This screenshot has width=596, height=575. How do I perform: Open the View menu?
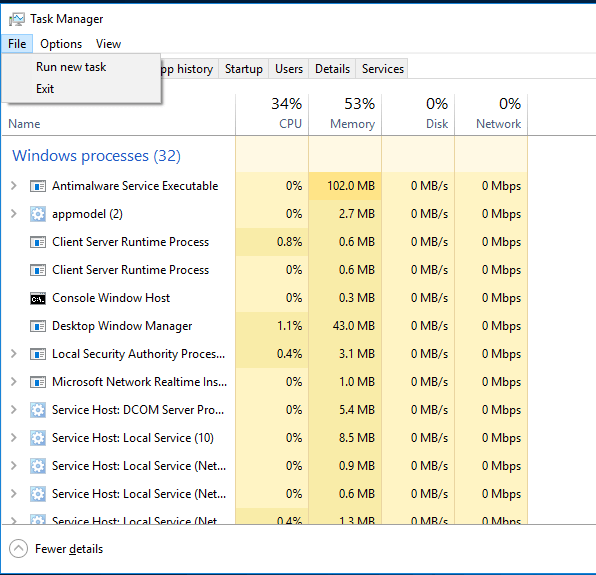108,44
